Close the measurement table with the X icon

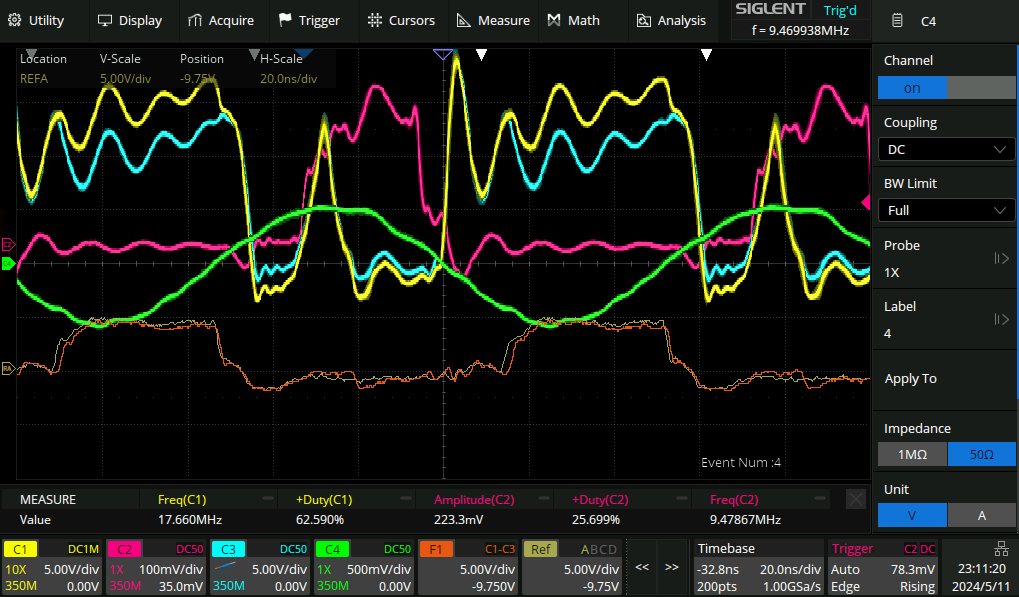click(855, 499)
